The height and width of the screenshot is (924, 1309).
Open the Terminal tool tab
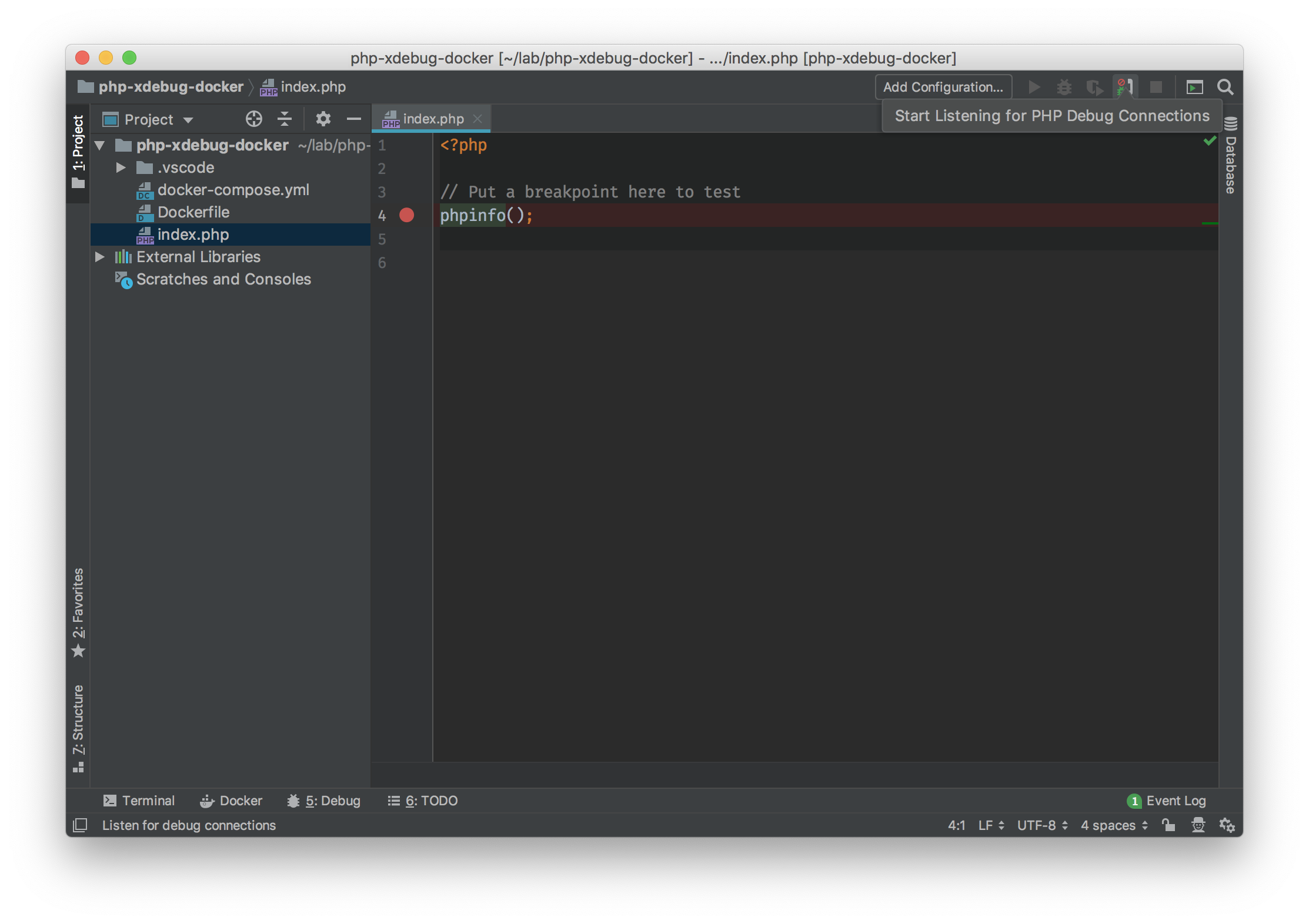tap(139, 801)
